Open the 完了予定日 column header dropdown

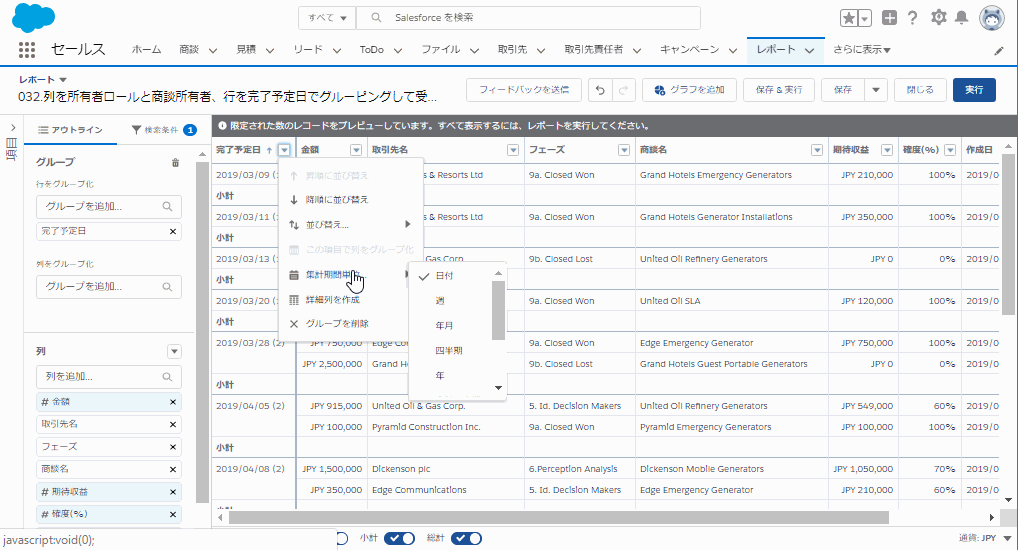coord(284,150)
